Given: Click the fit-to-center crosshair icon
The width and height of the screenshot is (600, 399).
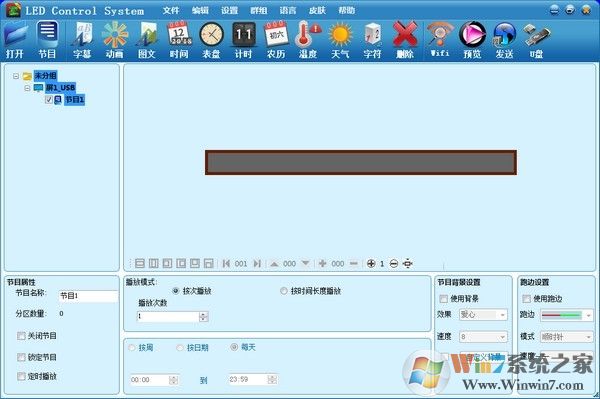Looking at the screenshot, I should click(x=408, y=264).
